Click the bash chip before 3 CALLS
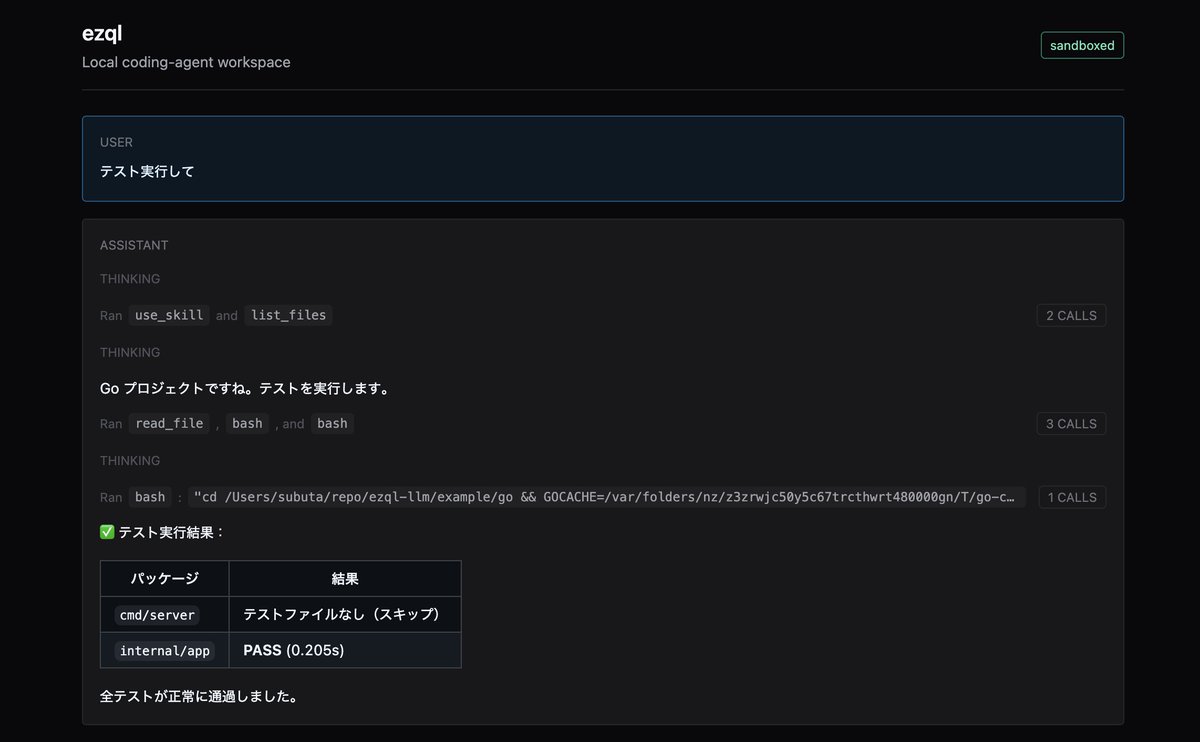The width and height of the screenshot is (1200, 742). coord(332,423)
